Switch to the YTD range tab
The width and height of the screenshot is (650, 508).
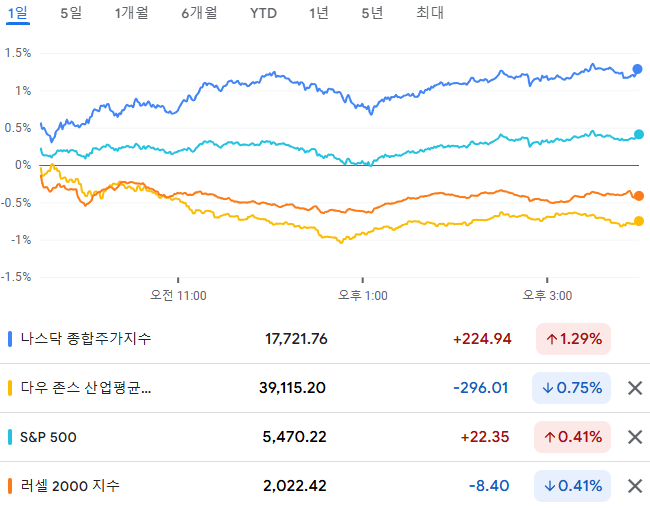click(263, 13)
